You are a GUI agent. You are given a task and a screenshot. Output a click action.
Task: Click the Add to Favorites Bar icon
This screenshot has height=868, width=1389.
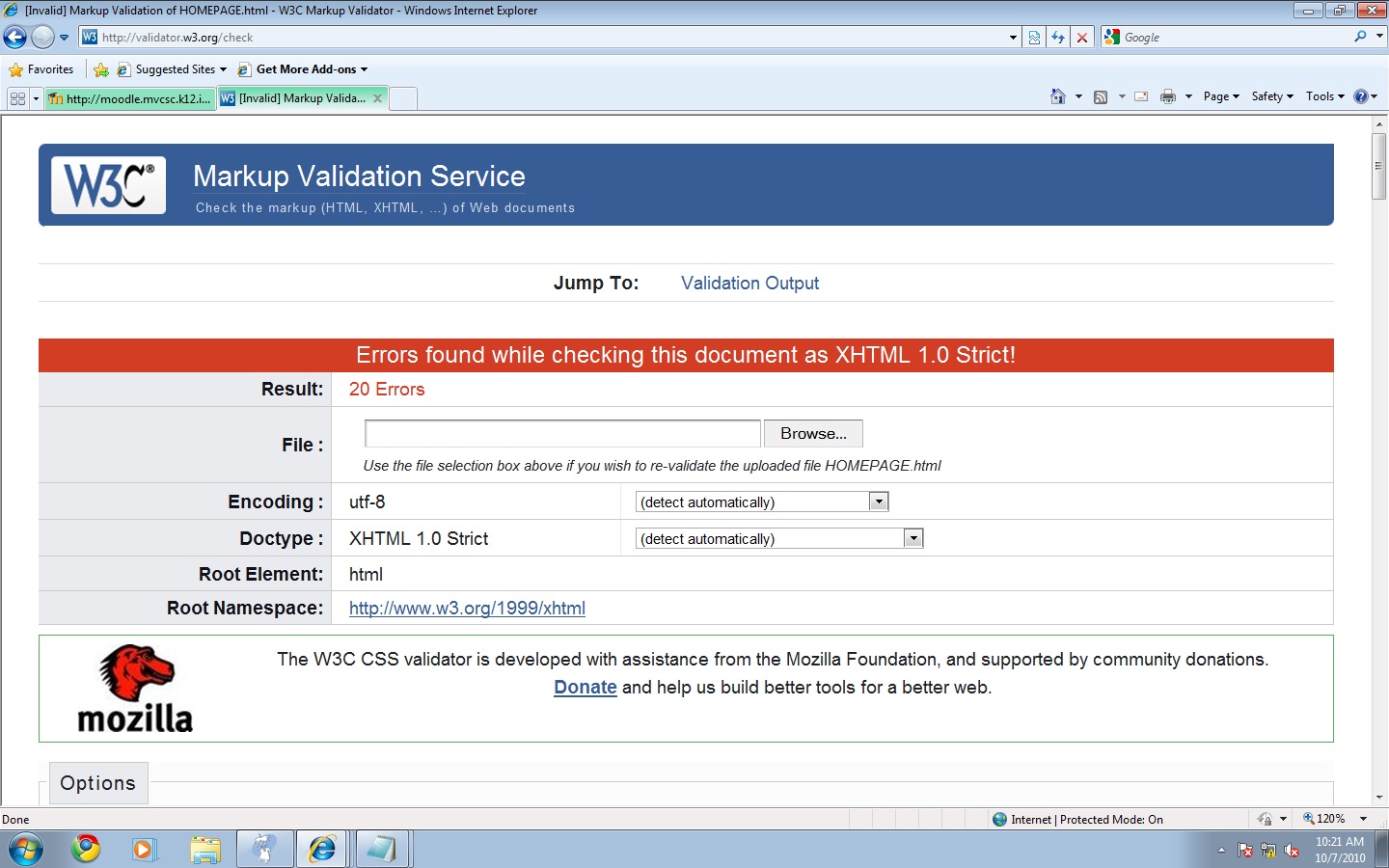[101, 69]
